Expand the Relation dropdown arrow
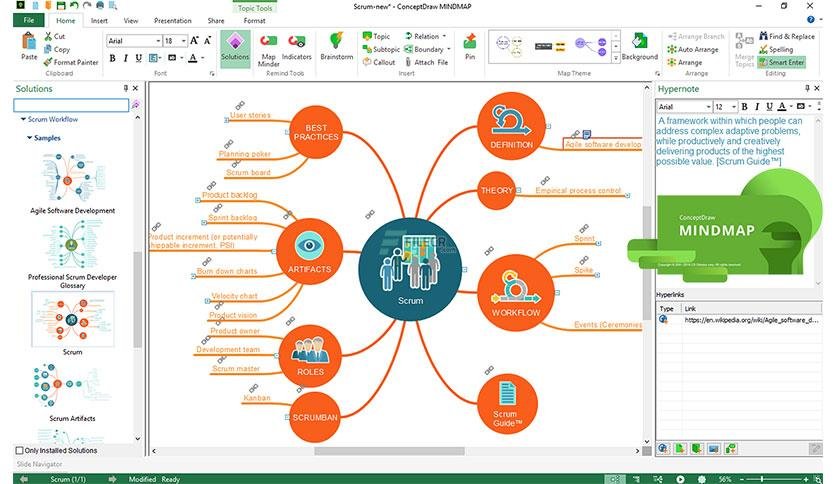The width and height of the screenshot is (836, 484). pyautogui.click(x=444, y=36)
